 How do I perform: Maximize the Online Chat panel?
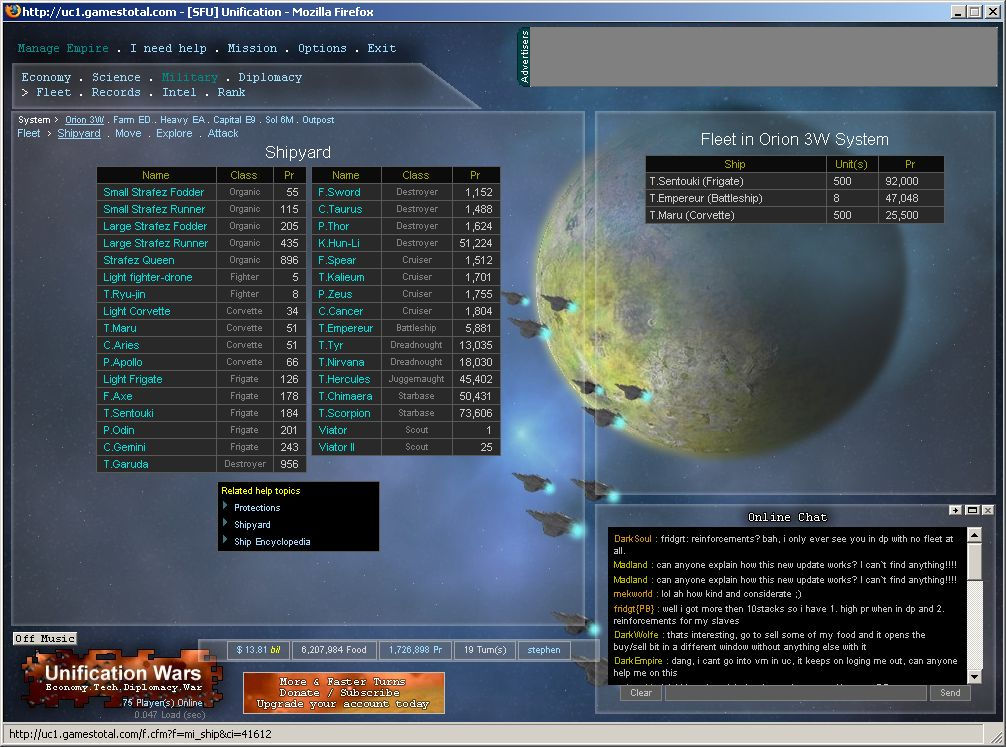(971, 510)
